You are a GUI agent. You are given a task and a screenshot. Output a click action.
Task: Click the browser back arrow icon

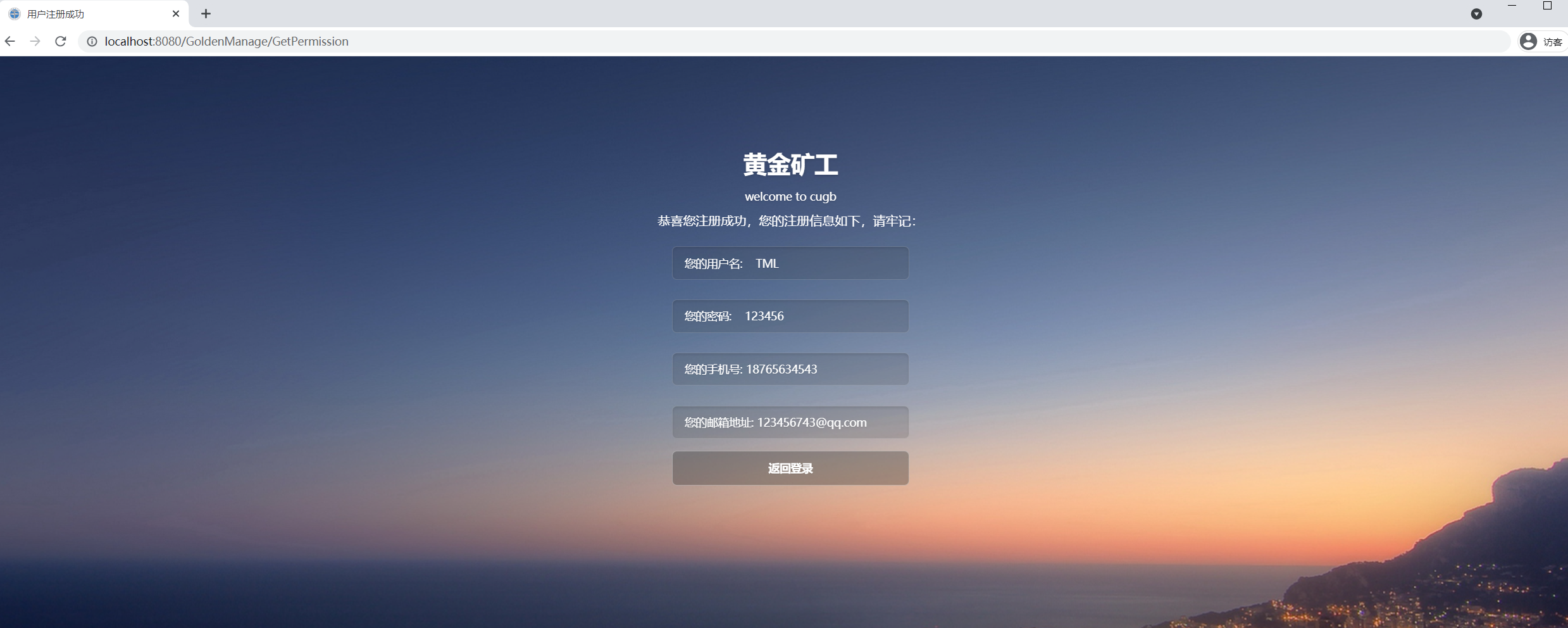tap(10, 41)
